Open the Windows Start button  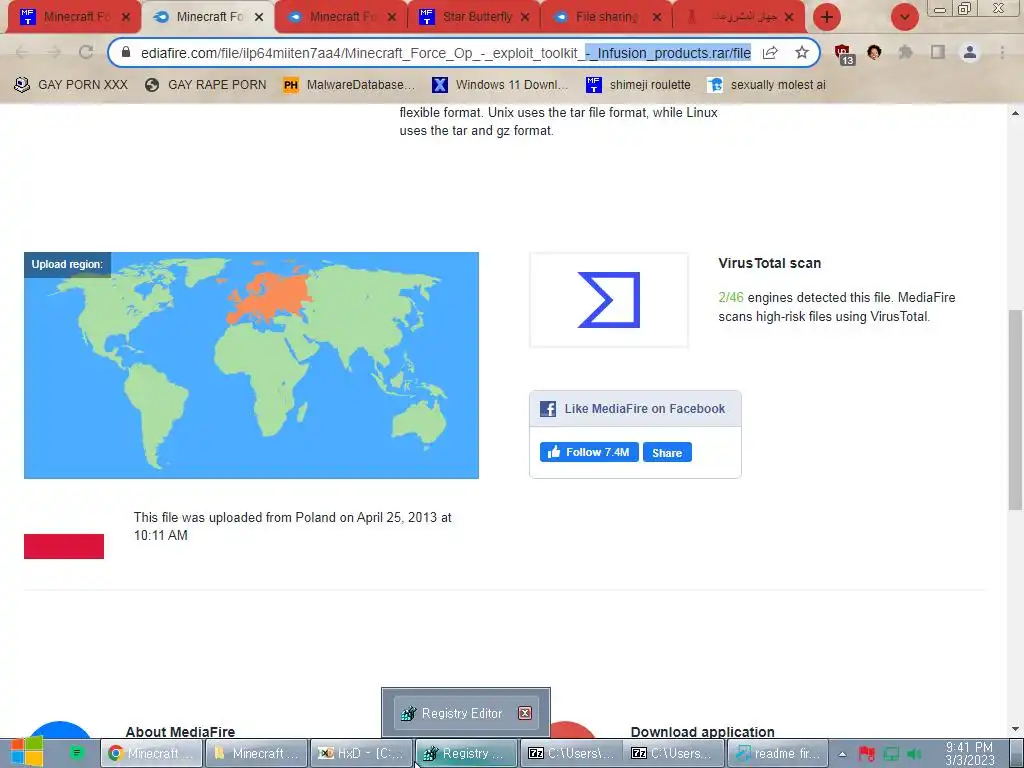coord(25,753)
